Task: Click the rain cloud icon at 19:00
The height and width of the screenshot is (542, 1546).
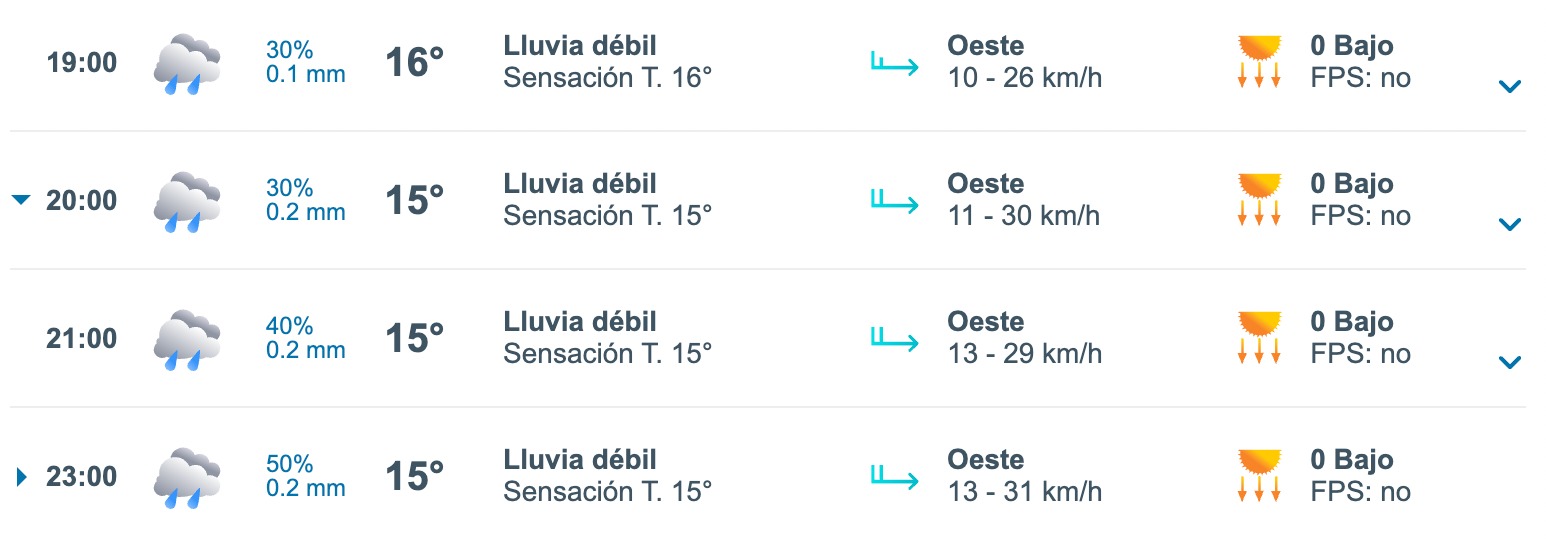Action: (187, 63)
